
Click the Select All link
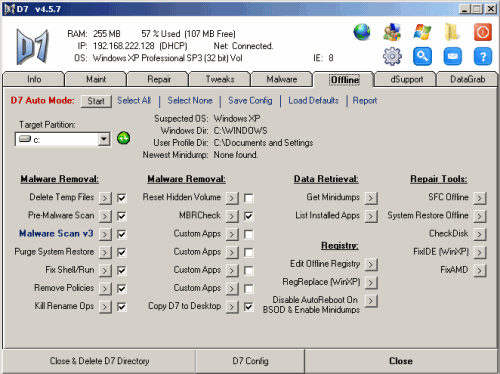point(134,101)
